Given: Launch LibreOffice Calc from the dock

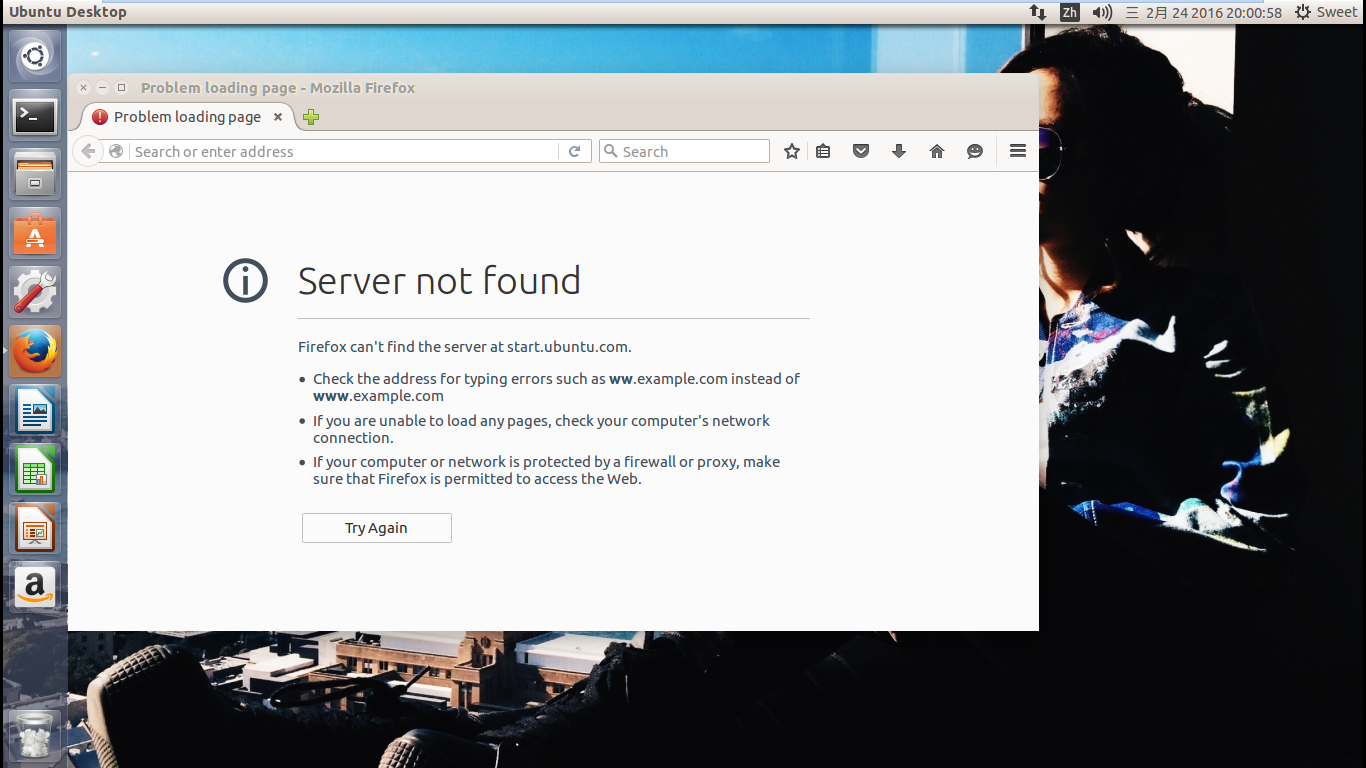Looking at the screenshot, I should (35, 470).
